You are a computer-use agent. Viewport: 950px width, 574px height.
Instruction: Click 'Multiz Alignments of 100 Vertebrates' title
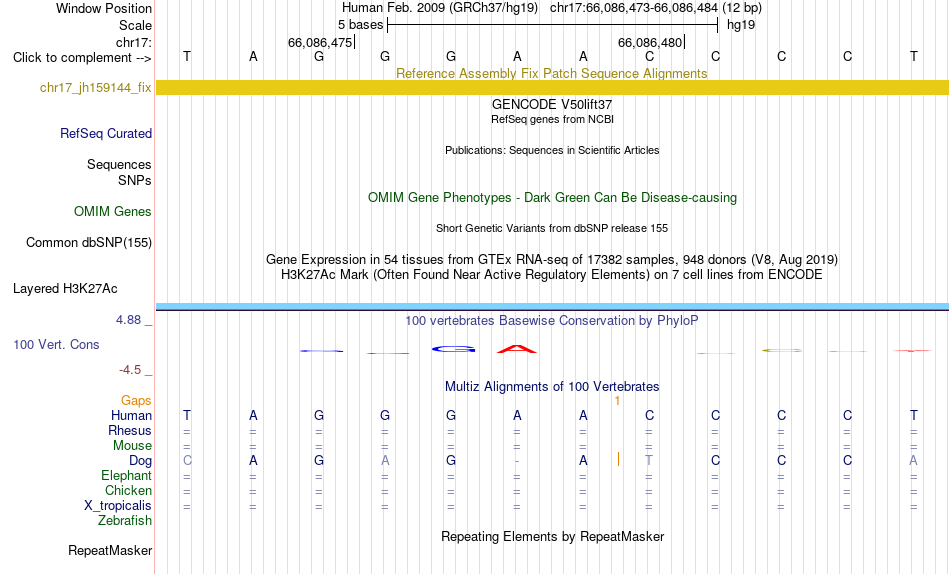[552, 387]
